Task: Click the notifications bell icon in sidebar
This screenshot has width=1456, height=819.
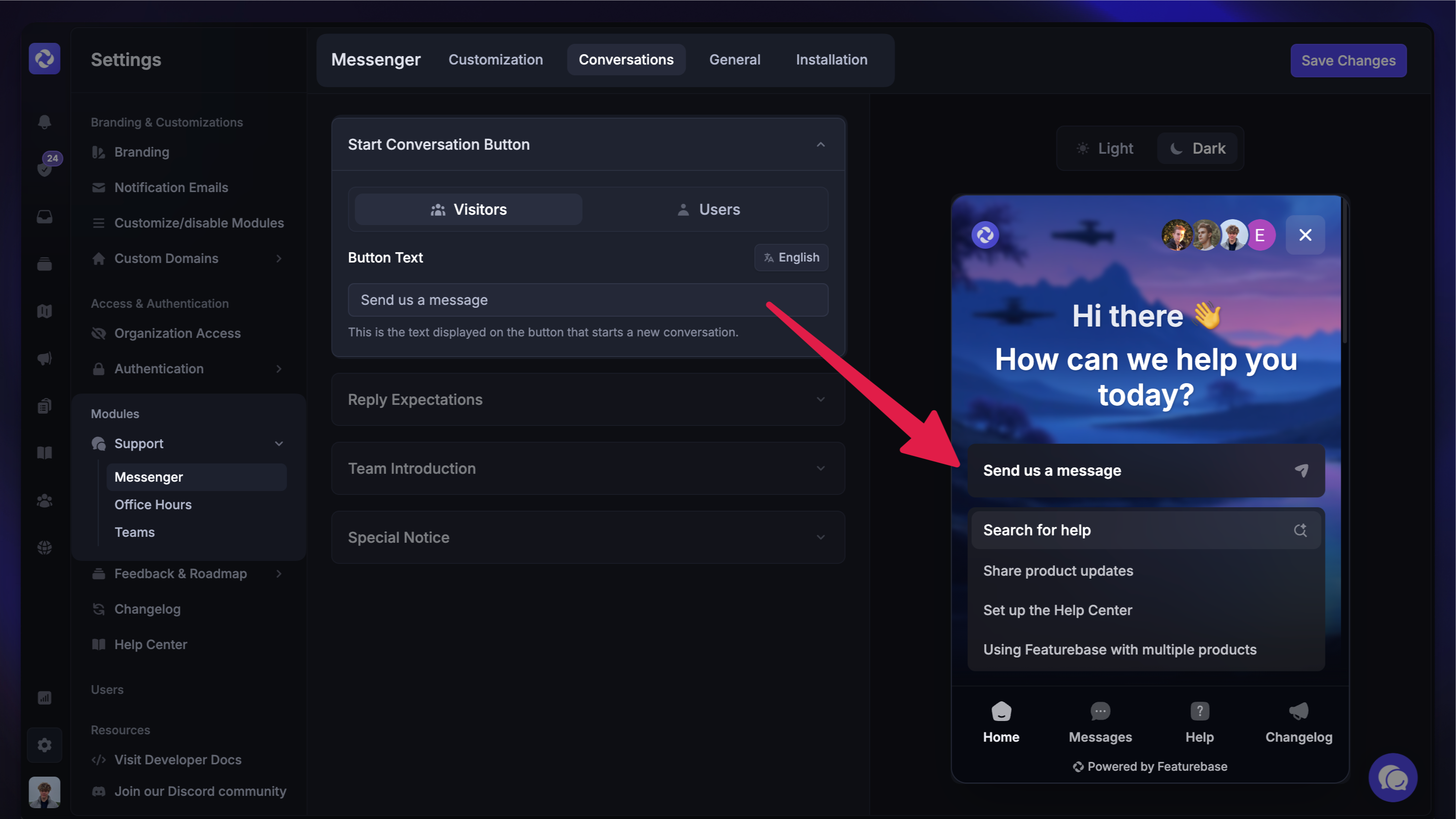Action: tap(45, 122)
